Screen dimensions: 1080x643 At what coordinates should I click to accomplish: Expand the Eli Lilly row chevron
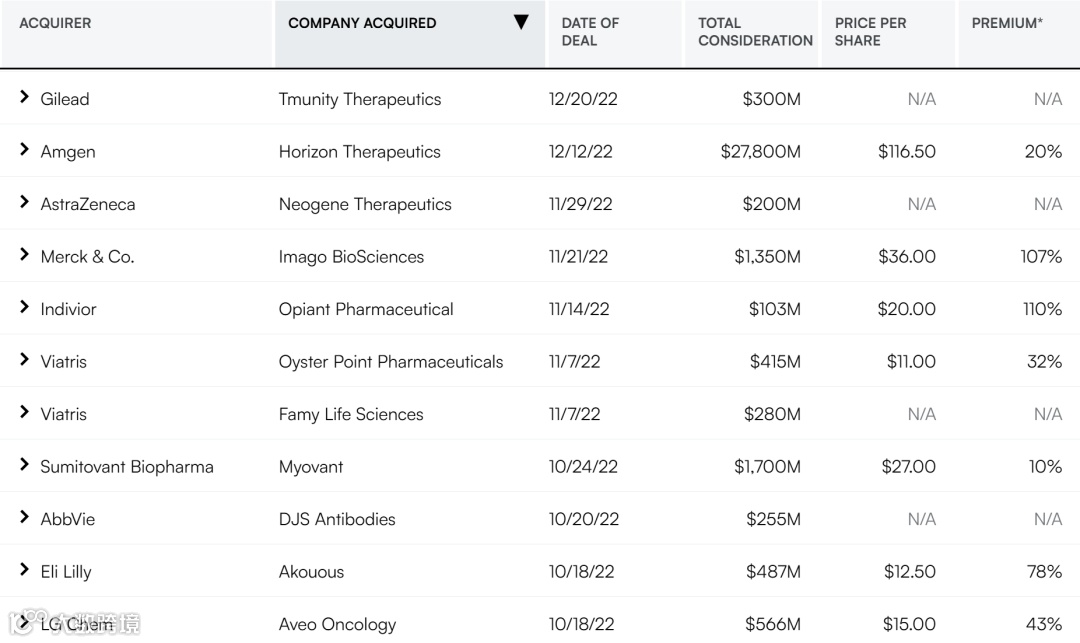(x=25, y=570)
